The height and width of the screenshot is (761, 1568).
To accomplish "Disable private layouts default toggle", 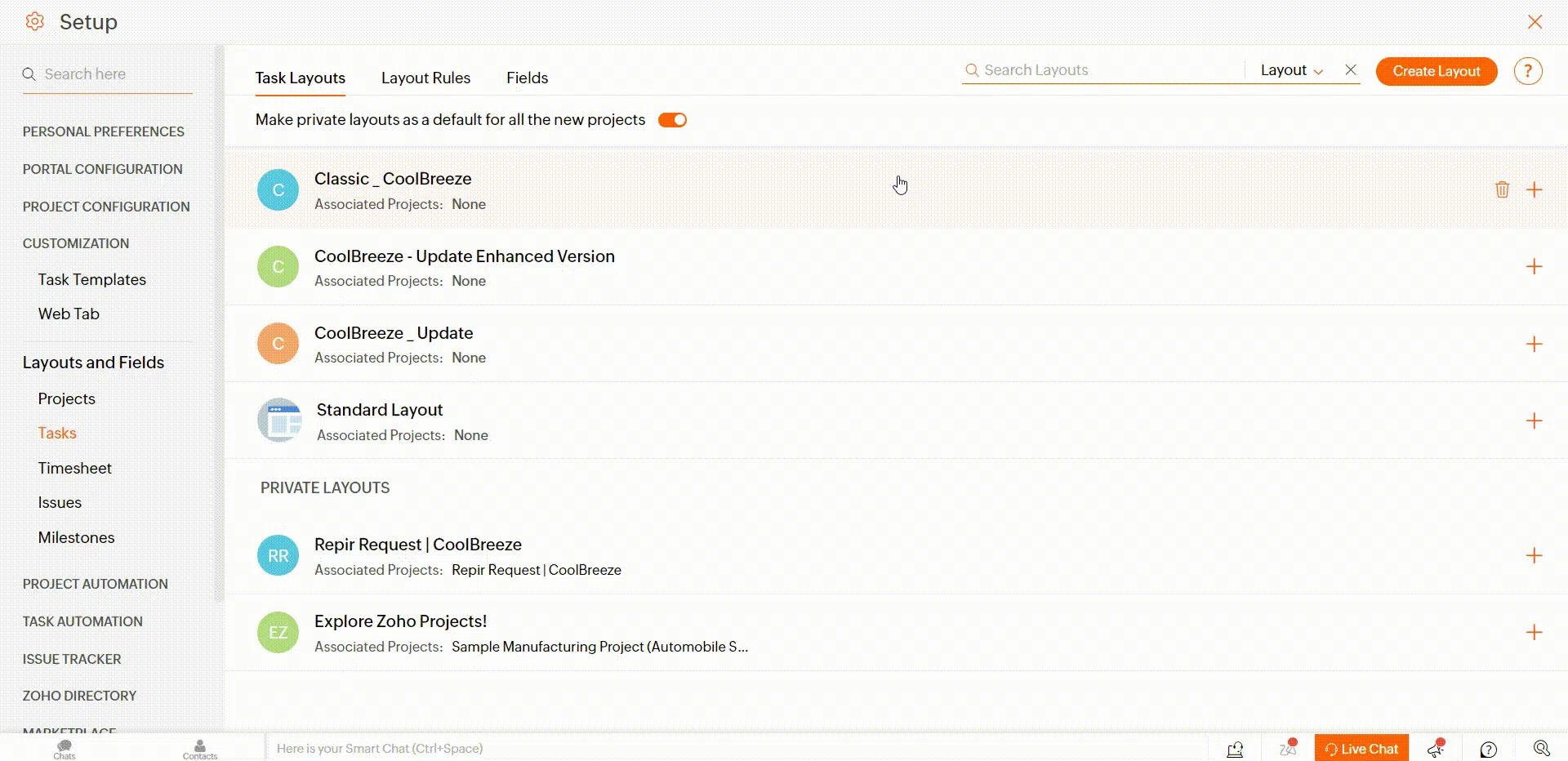I will point(672,120).
